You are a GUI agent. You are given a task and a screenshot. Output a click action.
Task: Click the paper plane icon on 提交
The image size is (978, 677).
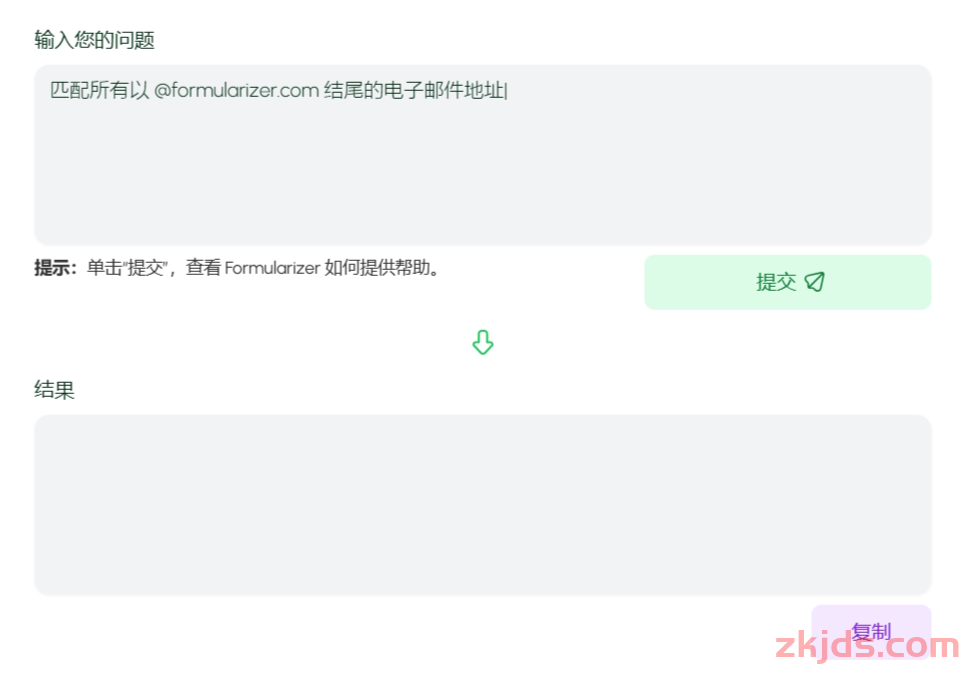point(815,282)
